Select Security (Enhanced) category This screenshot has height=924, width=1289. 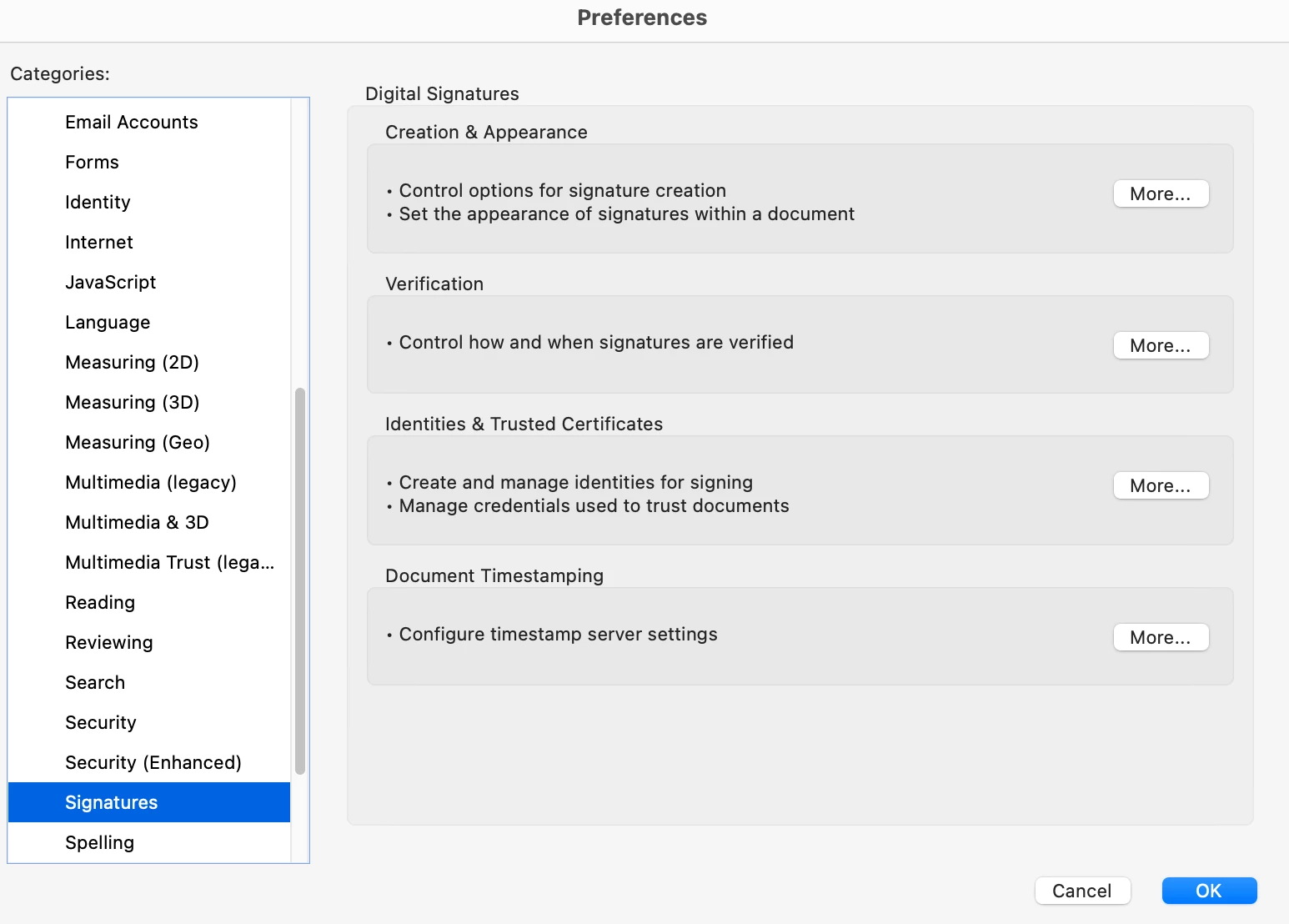[149, 762]
